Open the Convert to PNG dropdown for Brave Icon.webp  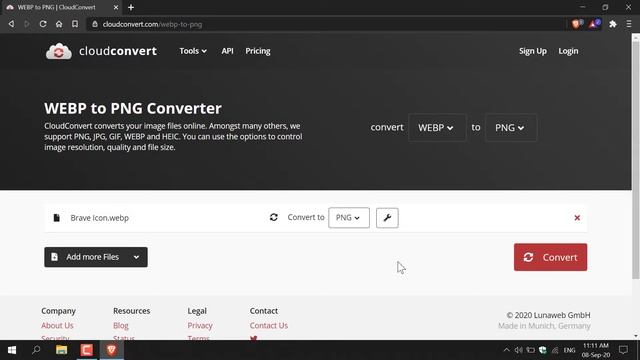click(x=349, y=218)
